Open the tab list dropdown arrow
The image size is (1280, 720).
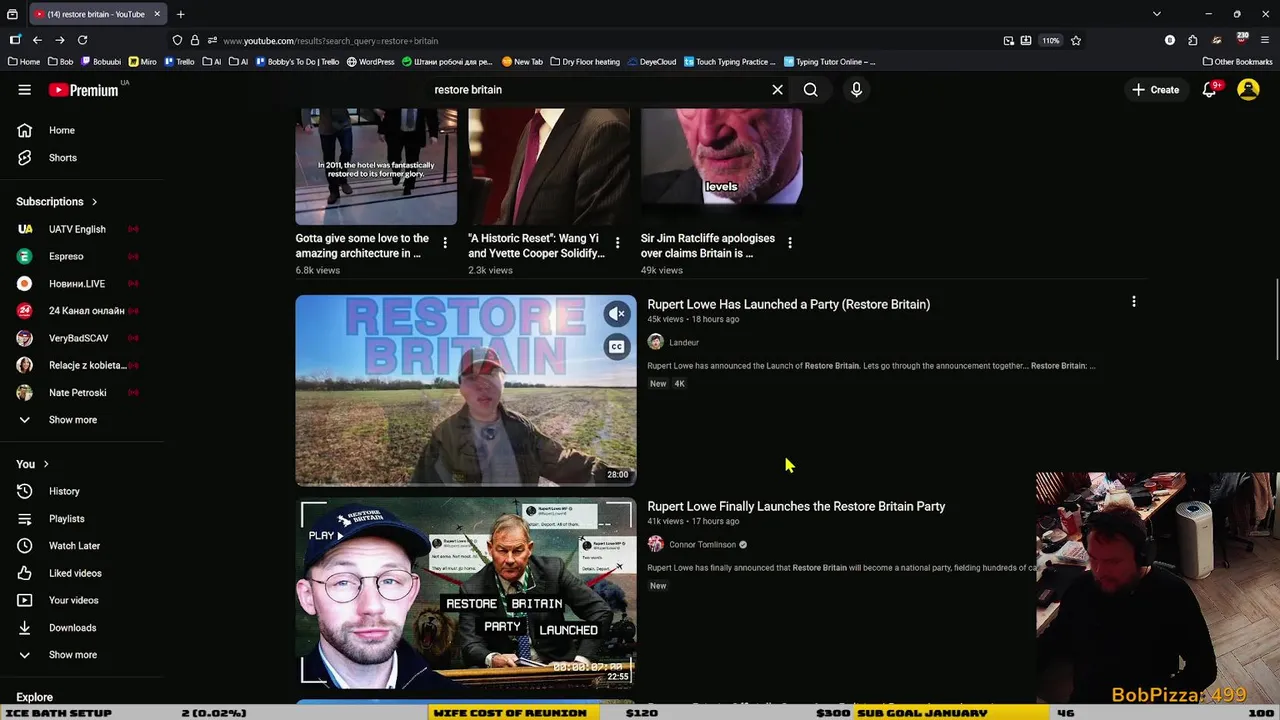click(1157, 14)
